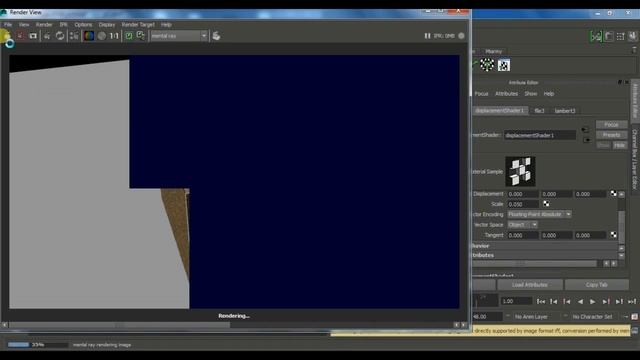Open Show menu in Attribute Editor
Image resolution: width=640 pixels, height=360 pixels.
(x=531, y=93)
